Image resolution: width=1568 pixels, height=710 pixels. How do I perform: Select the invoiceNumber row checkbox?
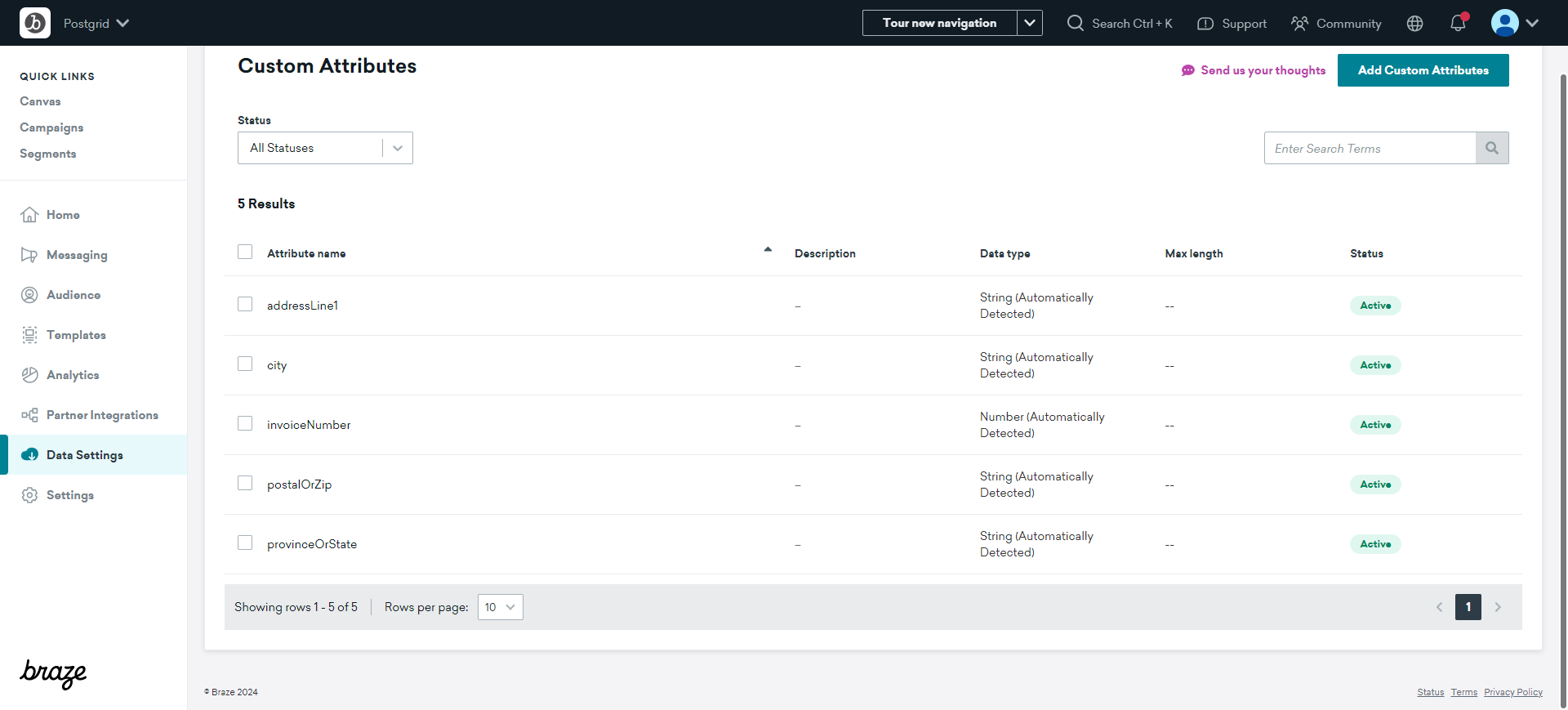coord(245,423)
